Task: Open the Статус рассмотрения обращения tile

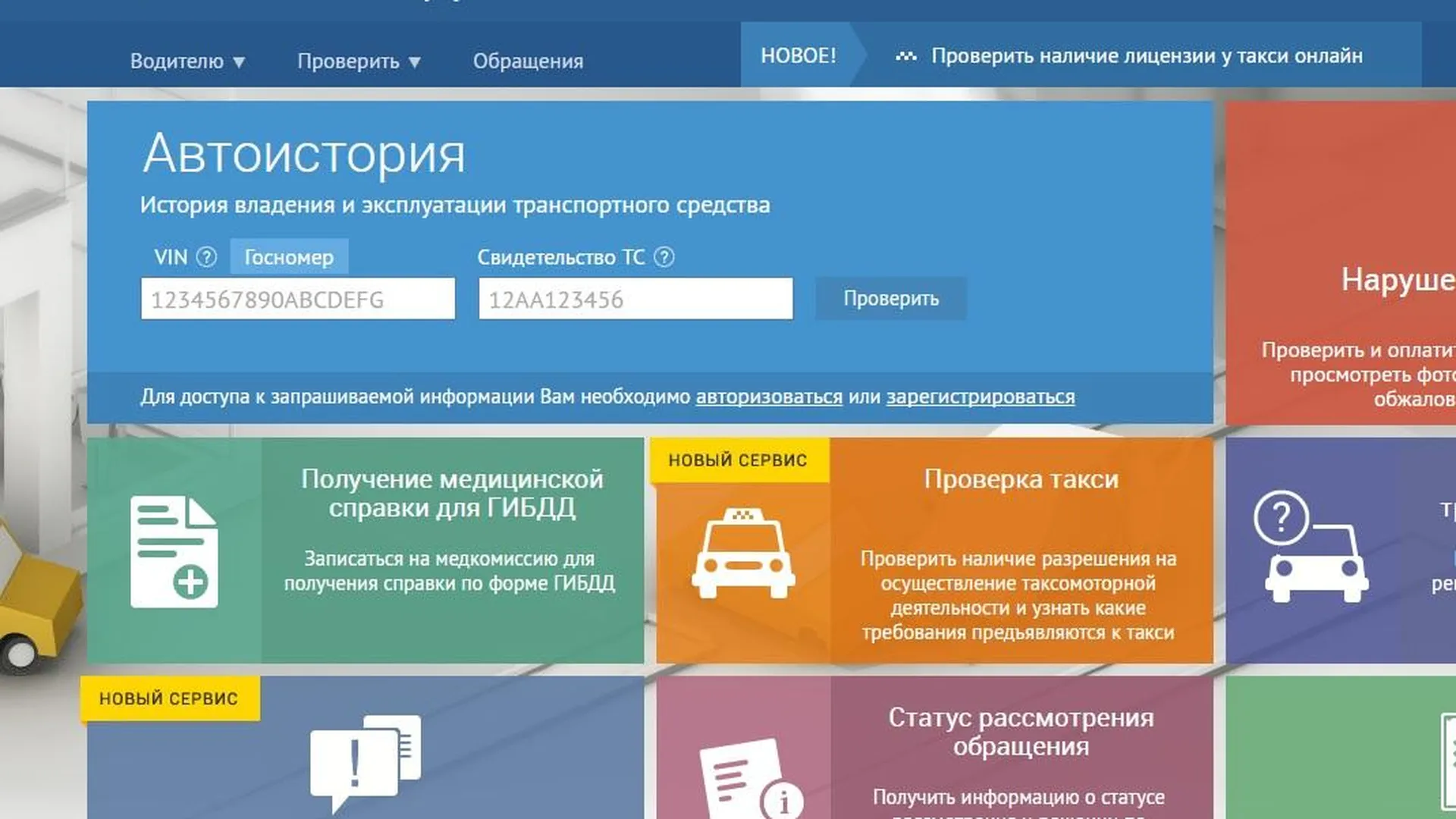Action: (x=1021, y=732)
